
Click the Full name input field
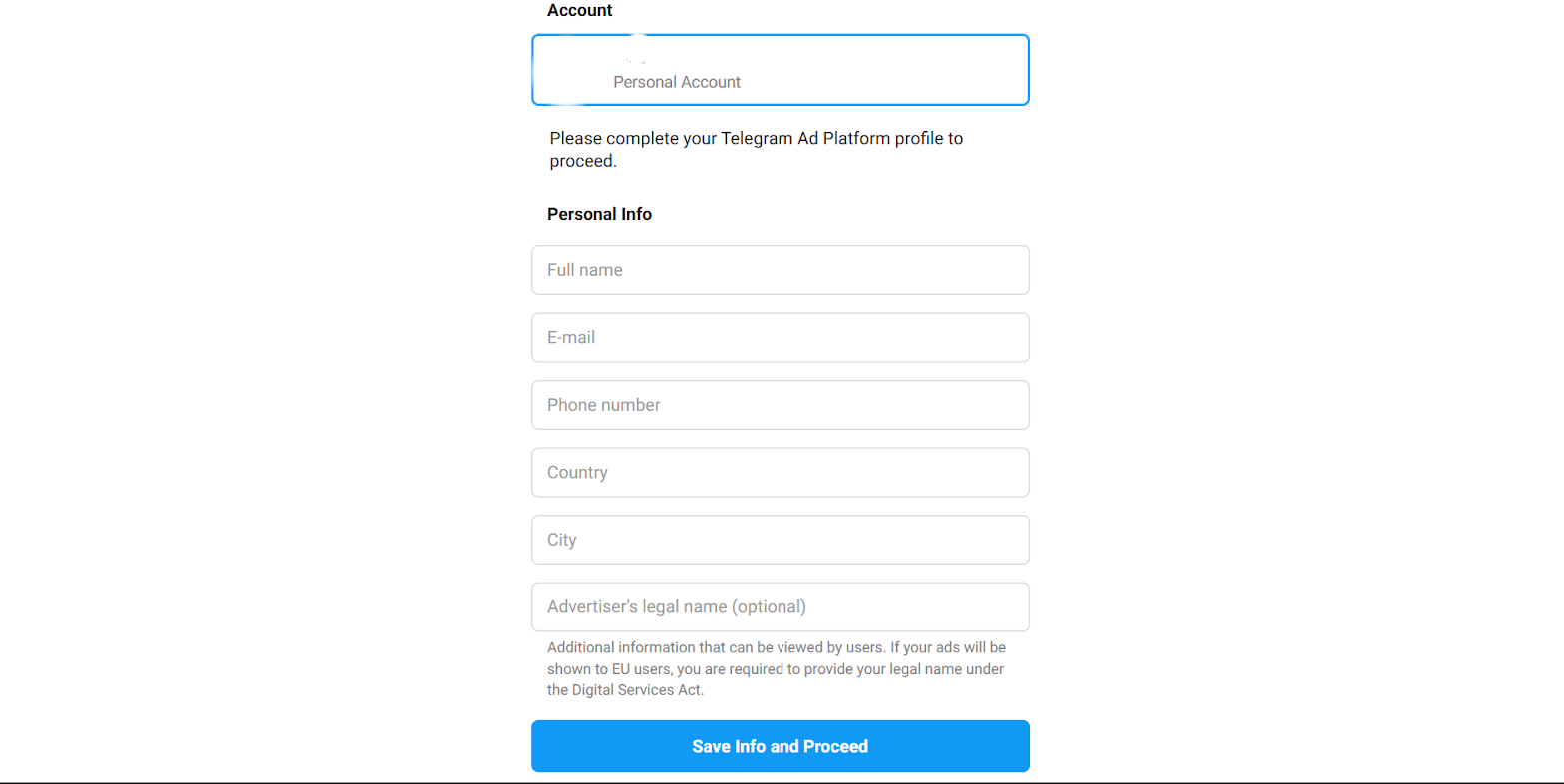[x=780, y=270]
